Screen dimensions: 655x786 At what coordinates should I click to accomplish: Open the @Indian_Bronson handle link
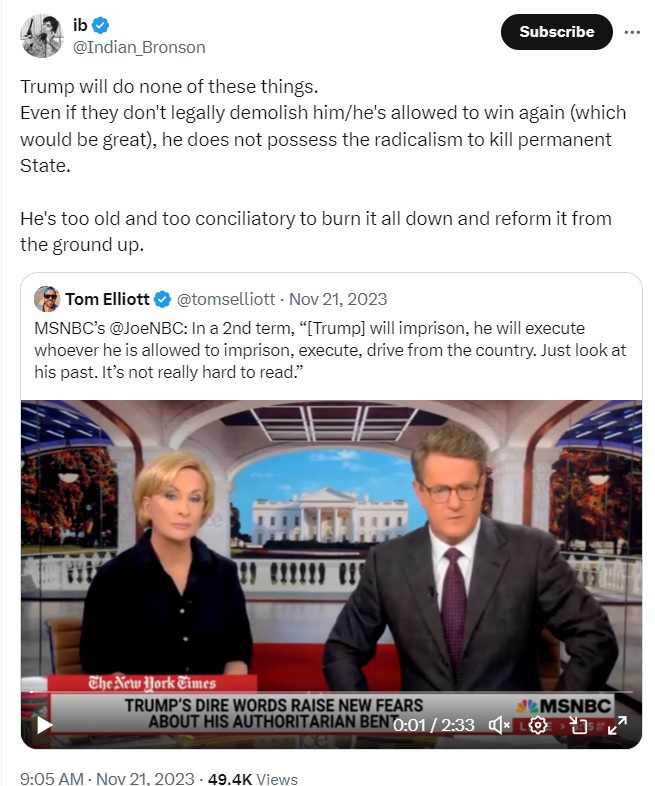pyautogui.click(x=139, y=47)
